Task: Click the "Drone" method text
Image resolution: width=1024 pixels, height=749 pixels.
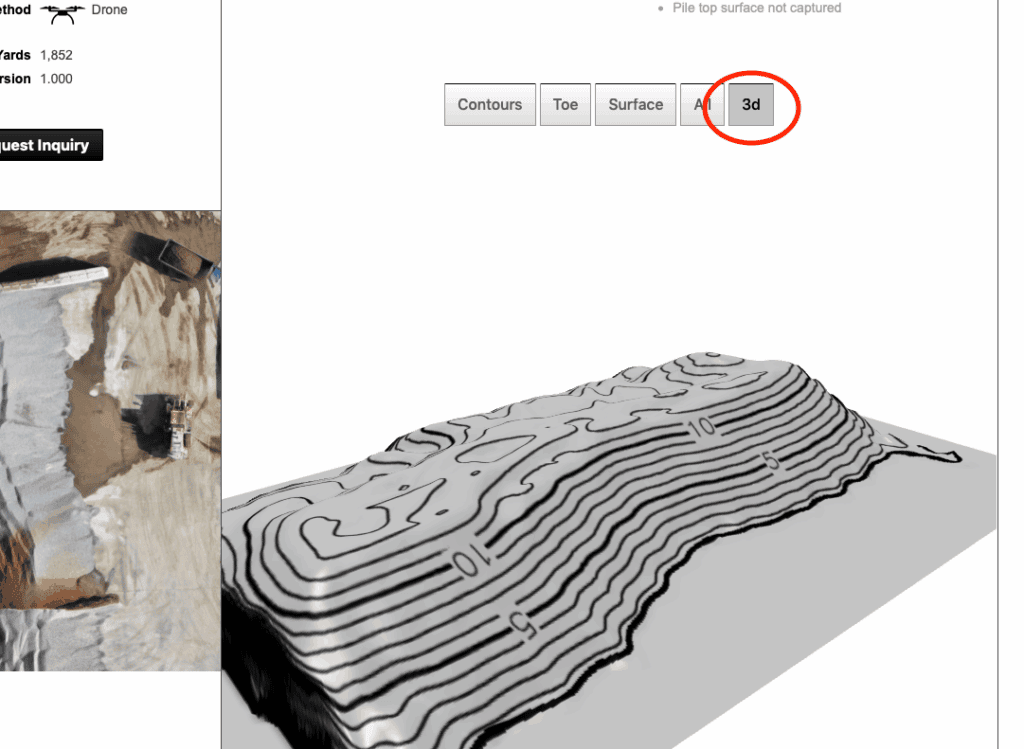Action: tap(109, 11)
